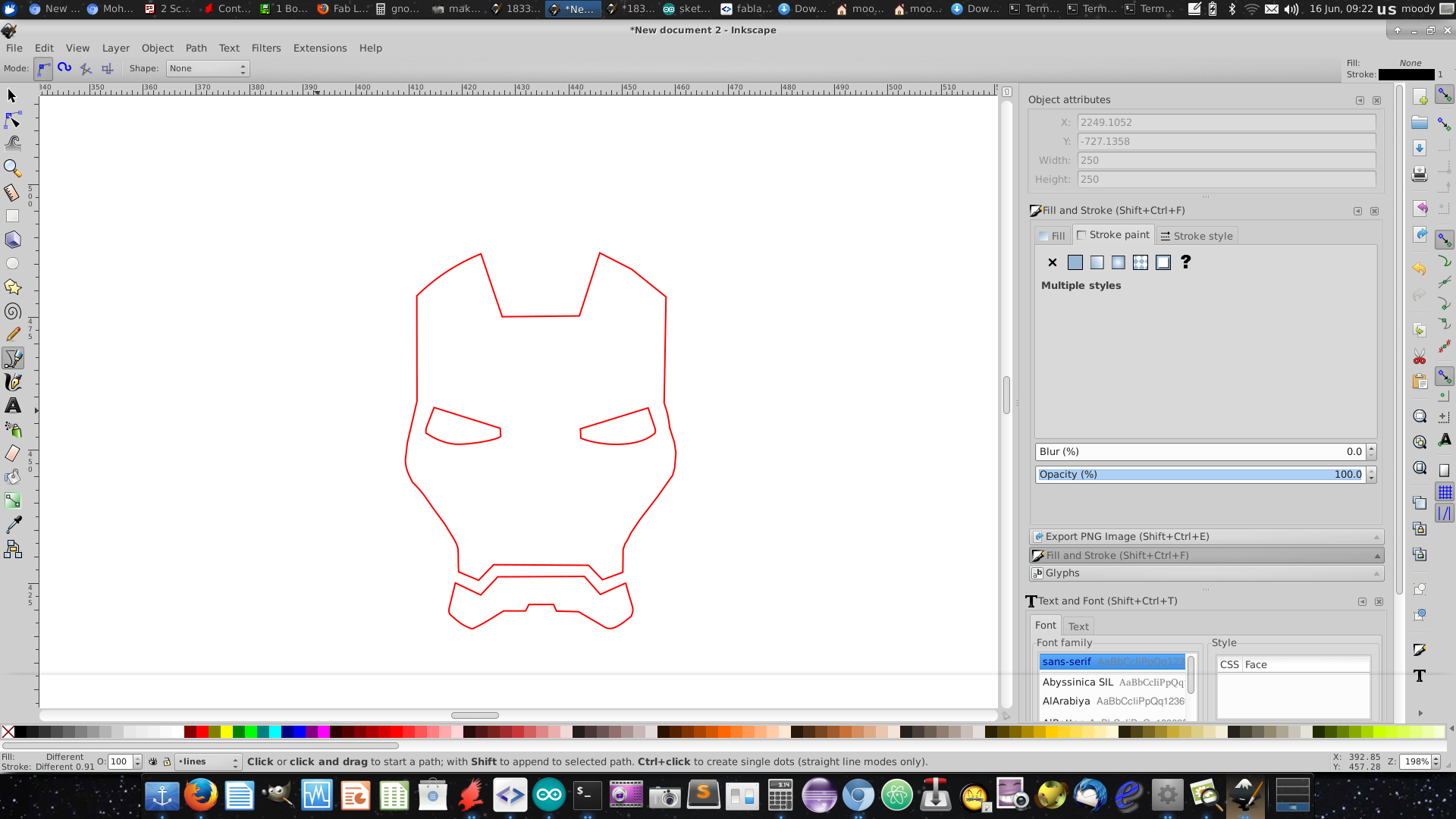Select the Text tool in toolbox
The image size is (1456, 819).
(x=12, y=406)
